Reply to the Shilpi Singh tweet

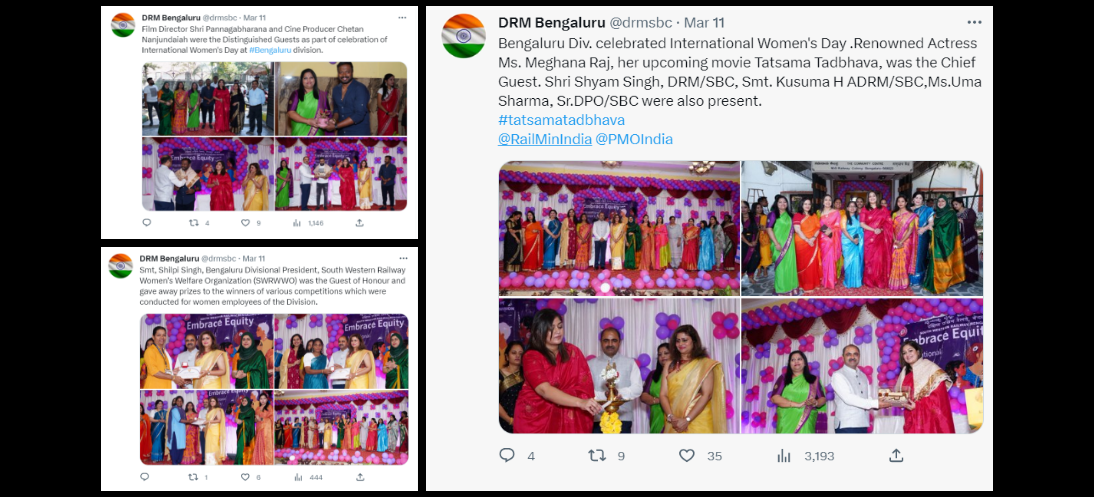click(x=145, y=477)
